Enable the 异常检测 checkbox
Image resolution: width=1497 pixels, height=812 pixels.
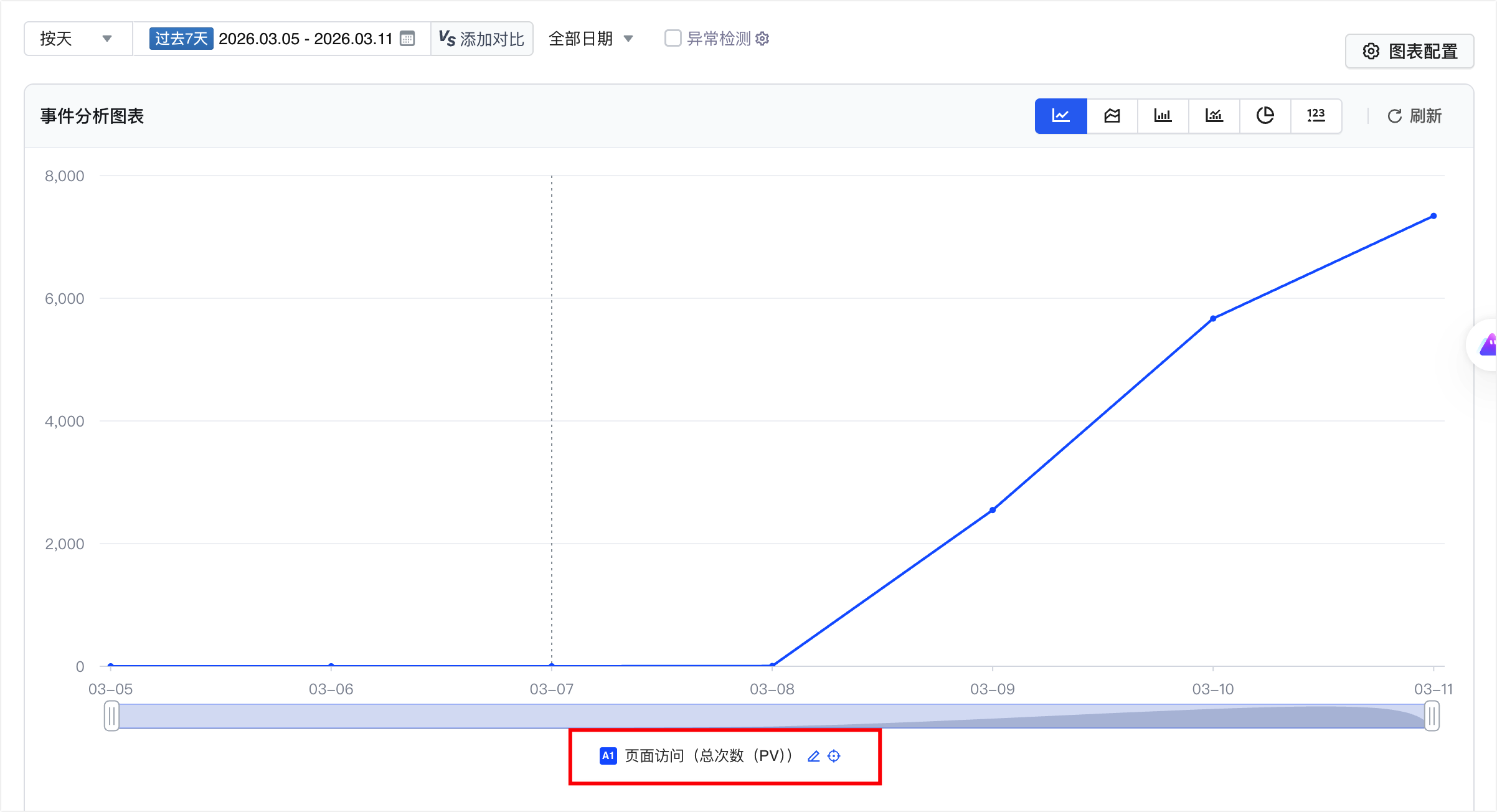point(673,39)
